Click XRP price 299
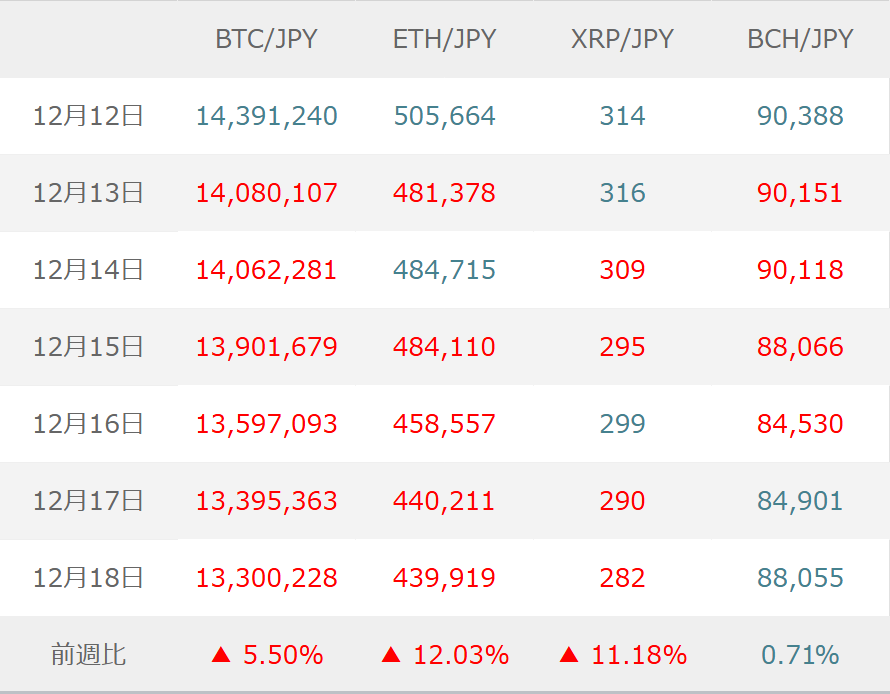Screen dimensions: 890x694 (x=622, y=424)
